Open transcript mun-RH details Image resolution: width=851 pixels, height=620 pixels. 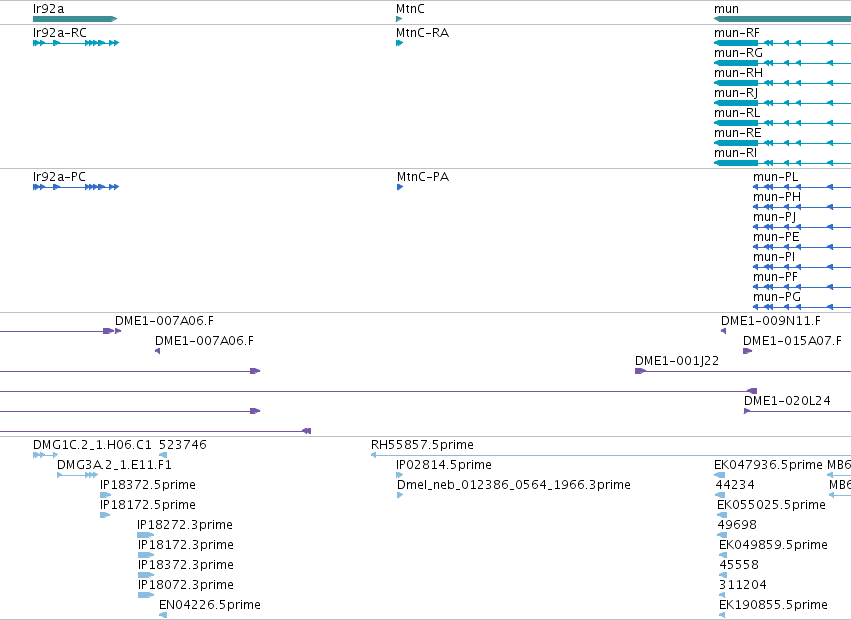coord(783,83)
